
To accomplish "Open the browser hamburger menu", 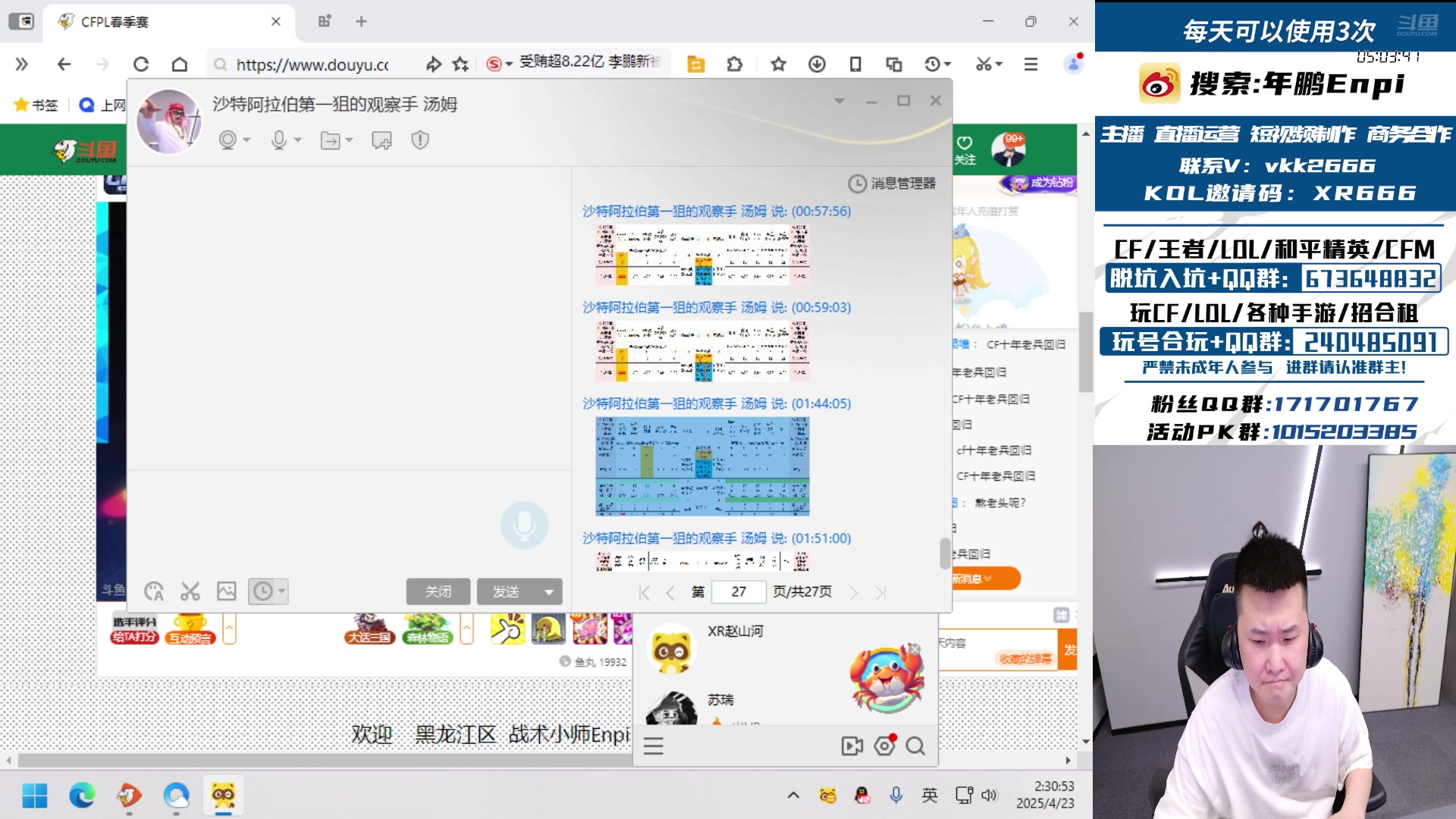I will click(1031, 64).
